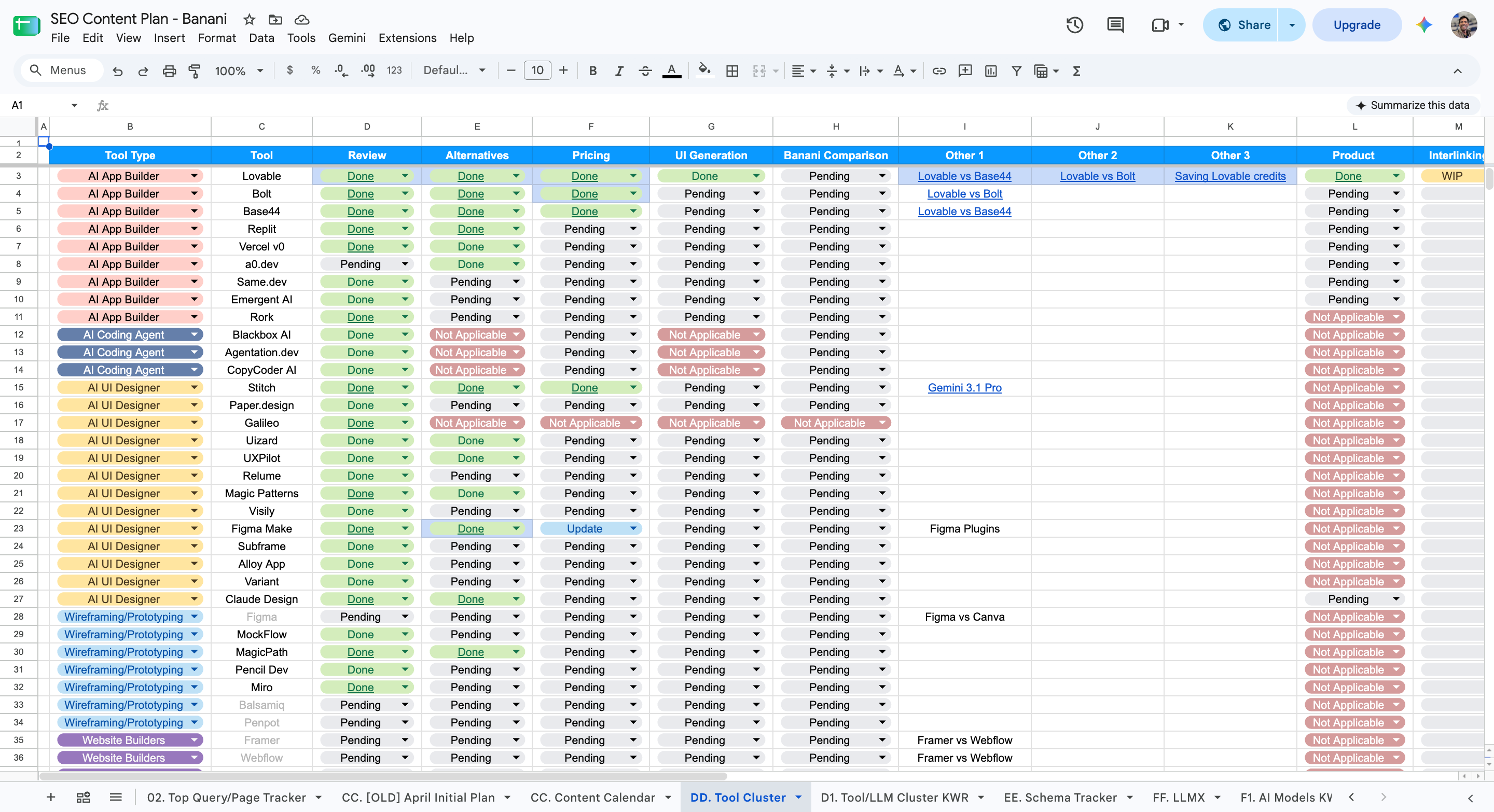1494x812 pixels.
Task: Collapse the toolbar with the chevron
Action: pos(1457,71)
